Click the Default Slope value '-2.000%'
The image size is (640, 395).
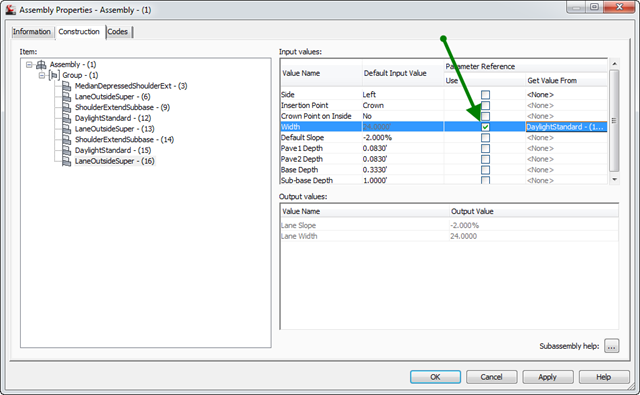point(377,138)
